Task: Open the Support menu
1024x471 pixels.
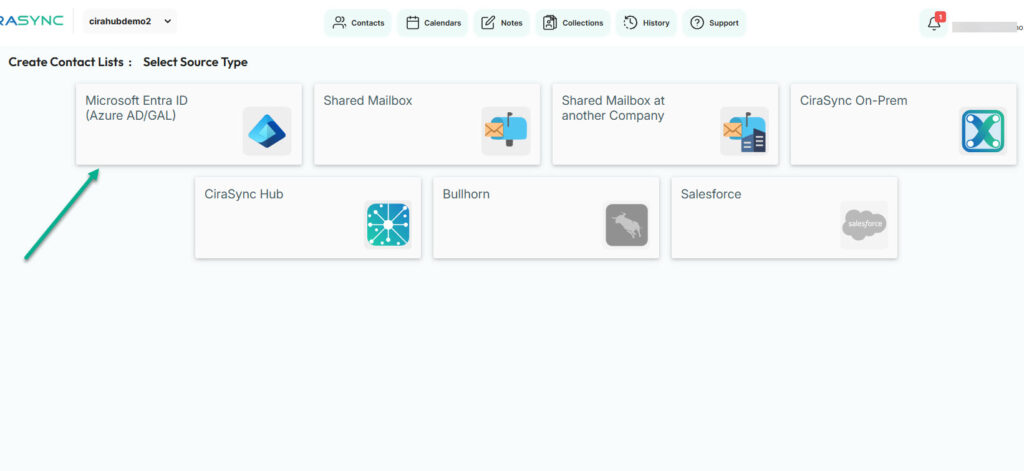Action: (714, 23)
